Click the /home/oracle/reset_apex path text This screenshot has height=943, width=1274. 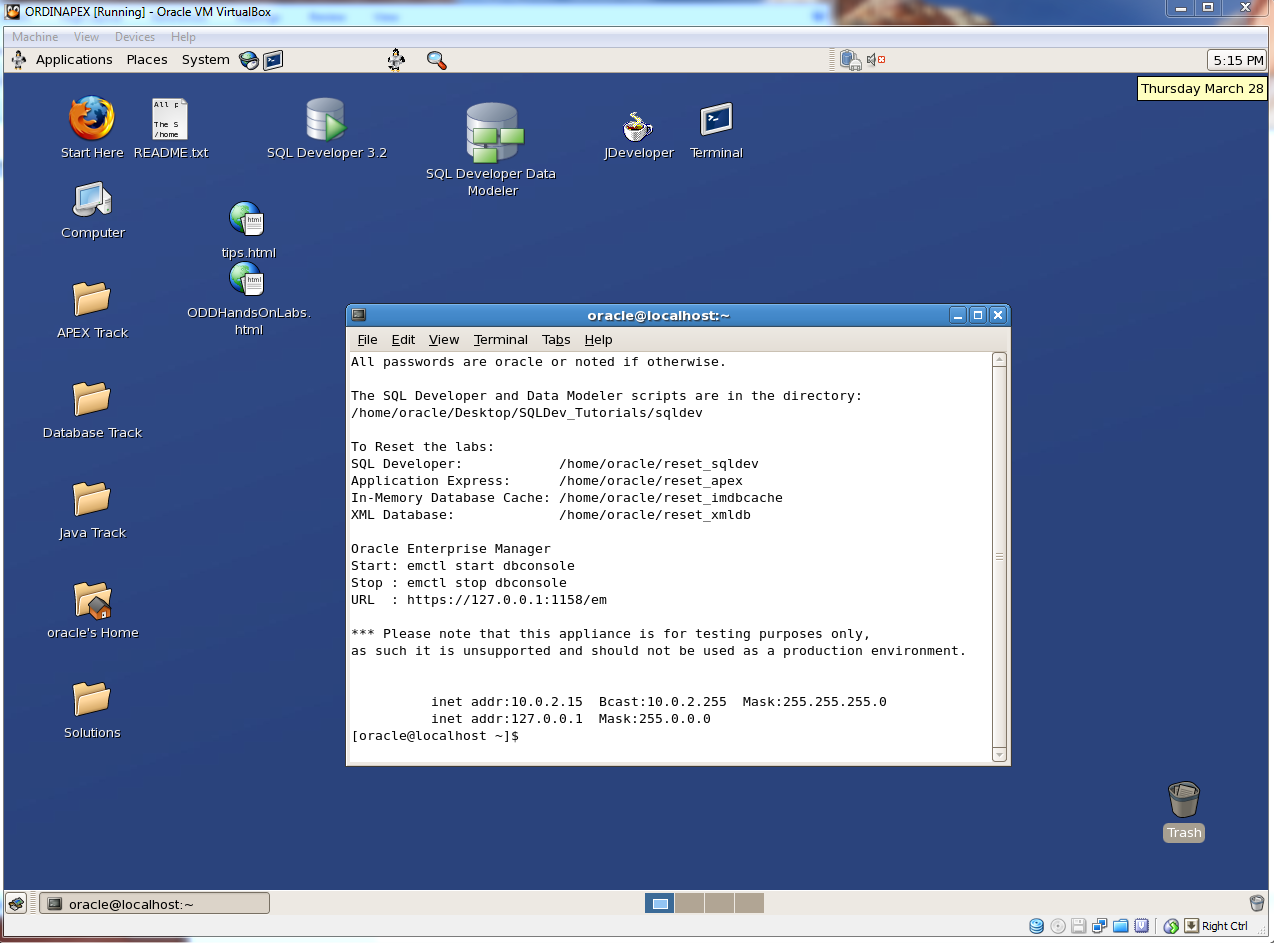coord(651,481)
